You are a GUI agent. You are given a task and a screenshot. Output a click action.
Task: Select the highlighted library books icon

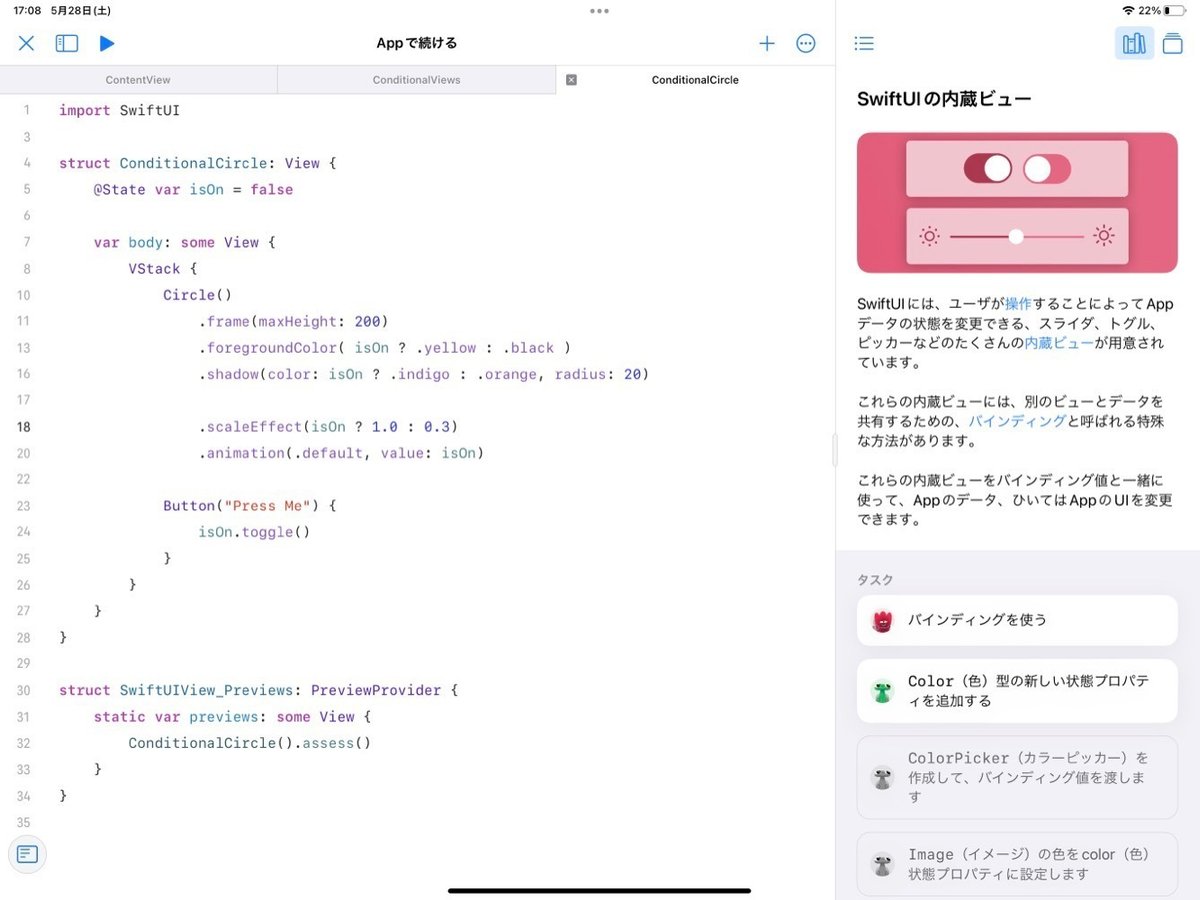pos(1134,43)
